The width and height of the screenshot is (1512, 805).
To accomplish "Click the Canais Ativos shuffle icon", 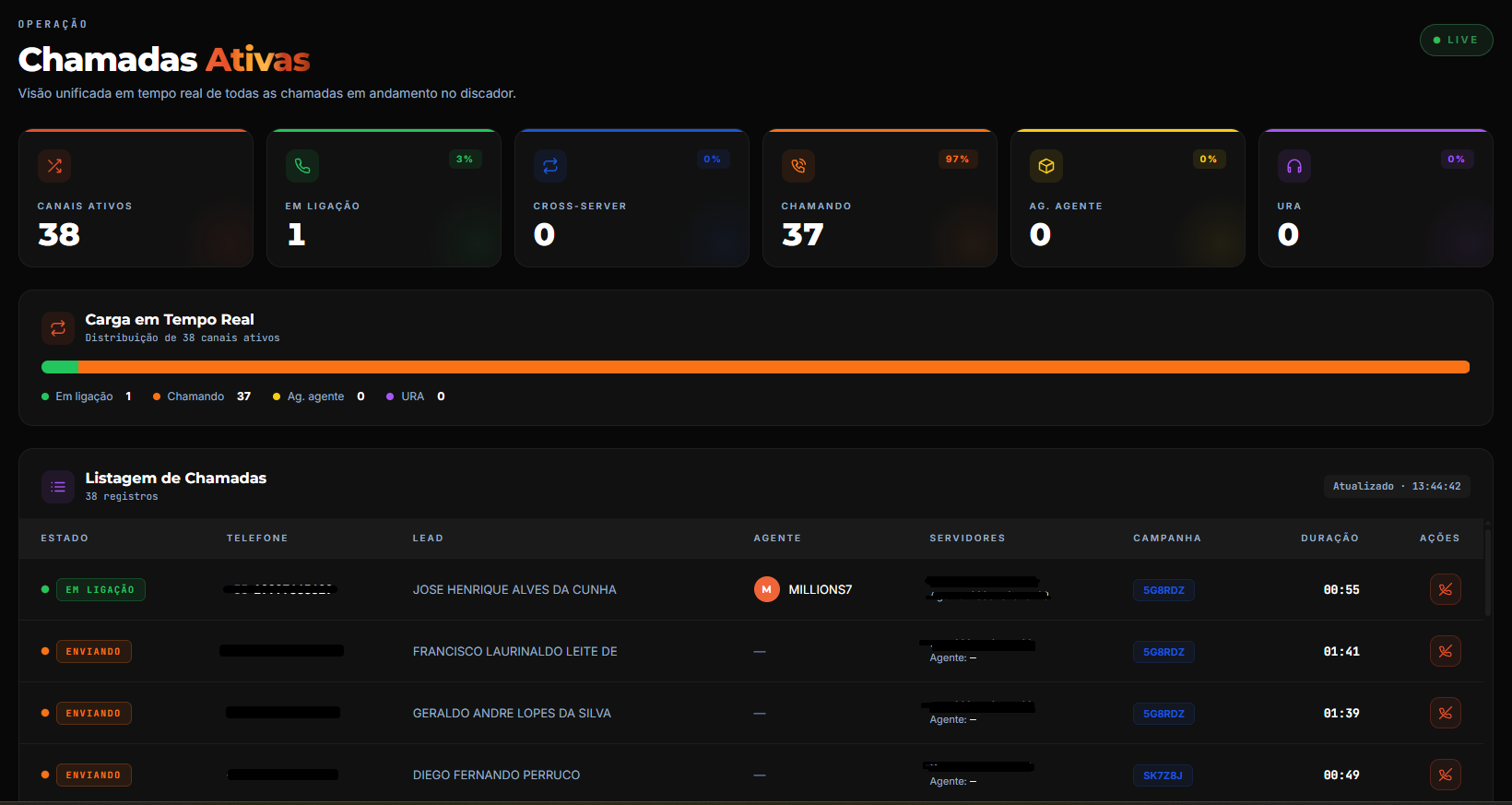I will 54,166.
